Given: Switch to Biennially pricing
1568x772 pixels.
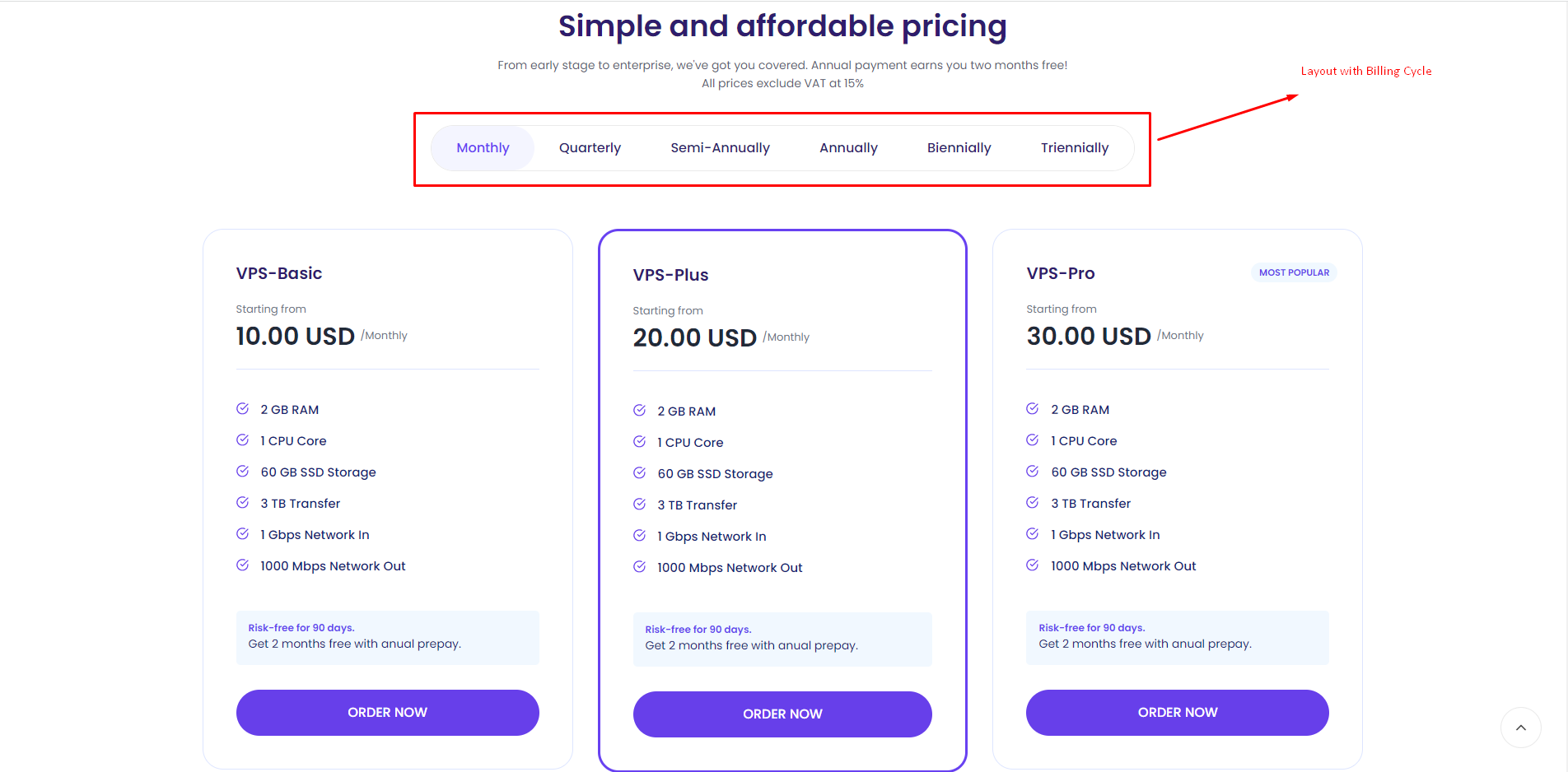Looking at the screenshot, I should tap(959, 148).
